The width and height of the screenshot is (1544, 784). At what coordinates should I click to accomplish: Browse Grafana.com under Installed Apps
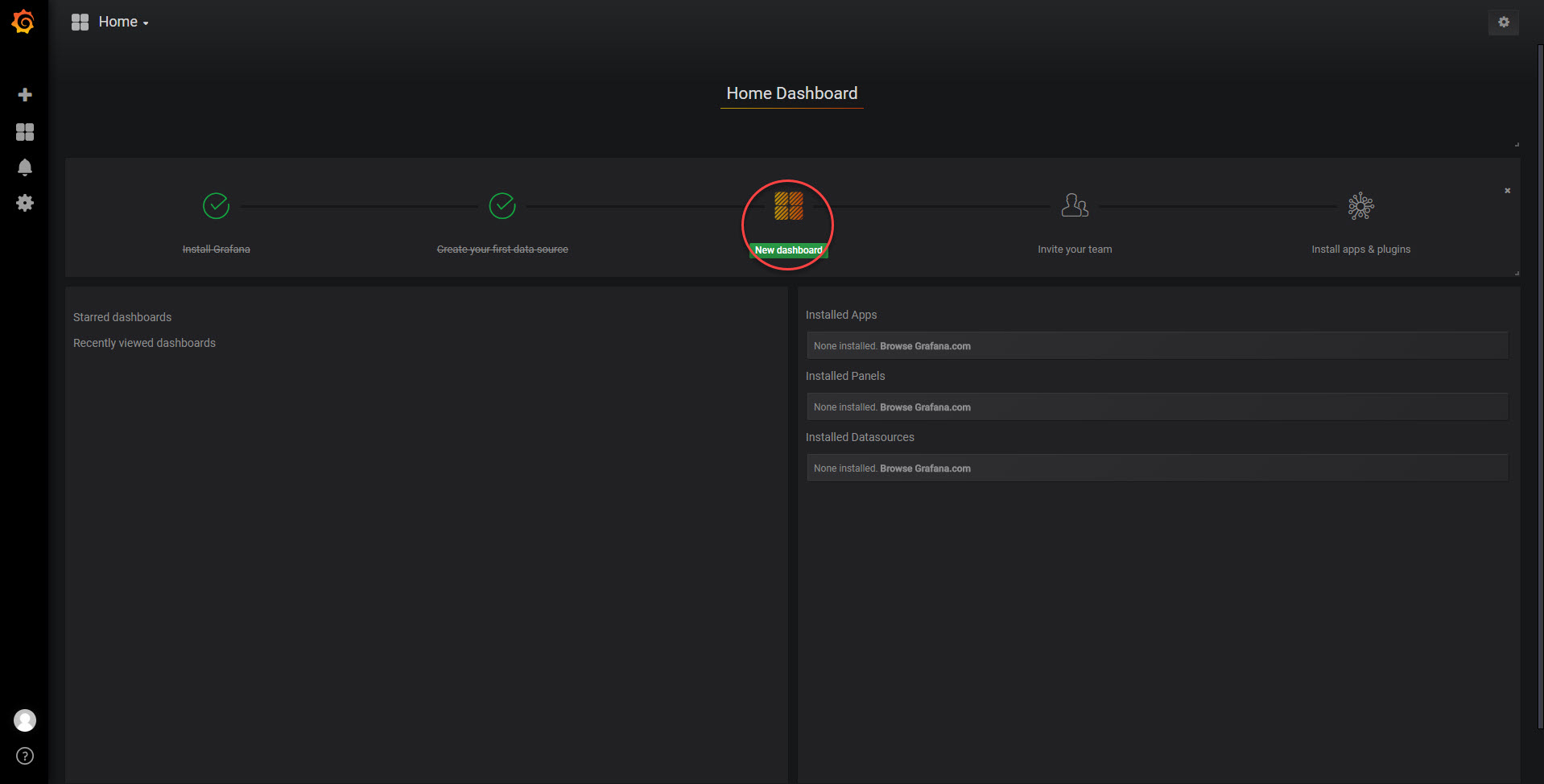[925, 346]
